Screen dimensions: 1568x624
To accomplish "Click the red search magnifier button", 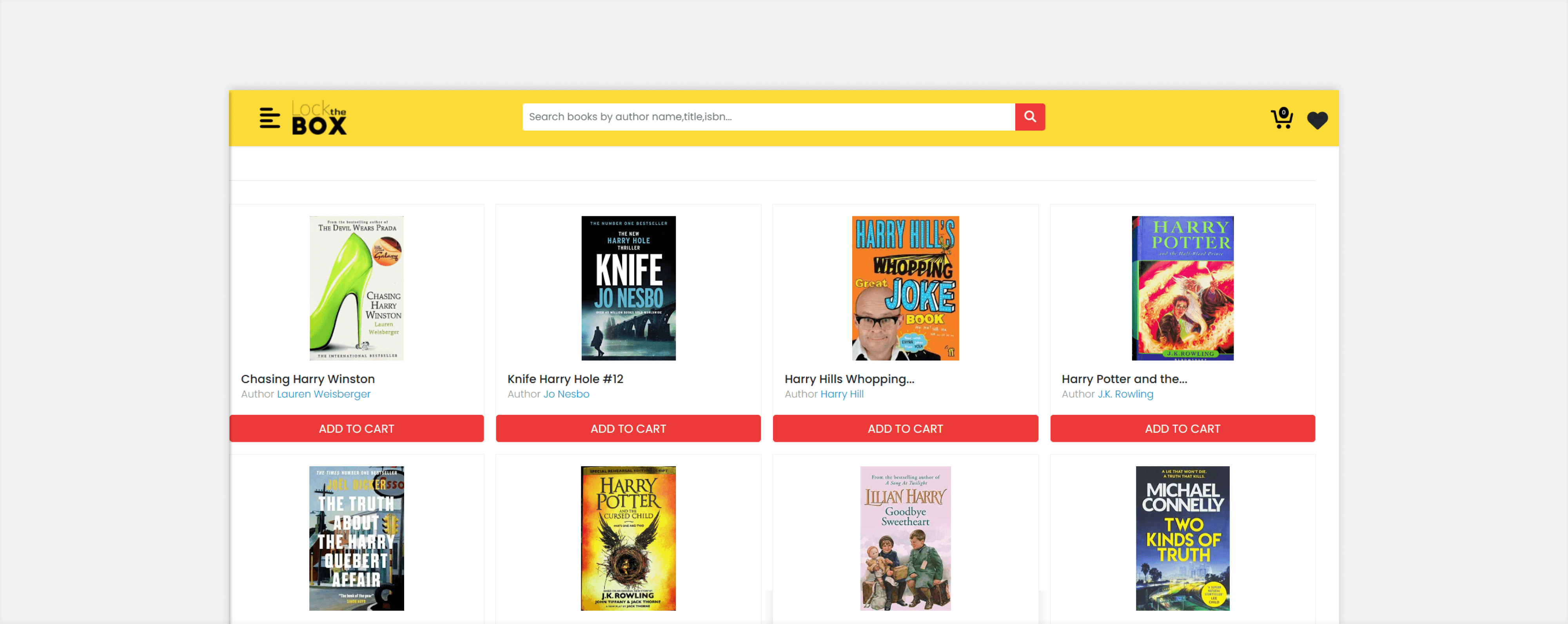I will (x=1029, y=117).
